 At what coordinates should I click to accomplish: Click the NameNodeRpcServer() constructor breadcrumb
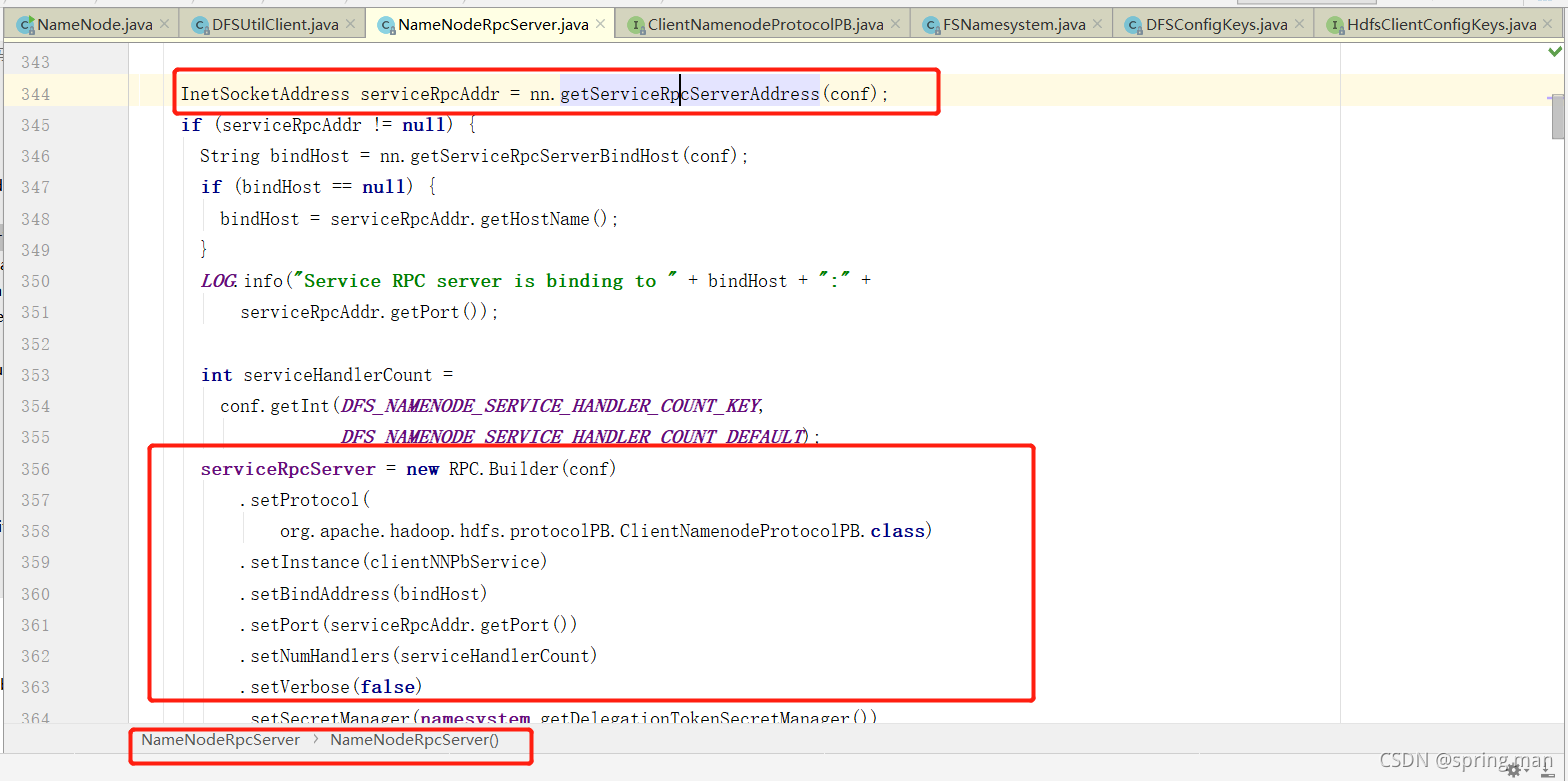coord(414,740)
